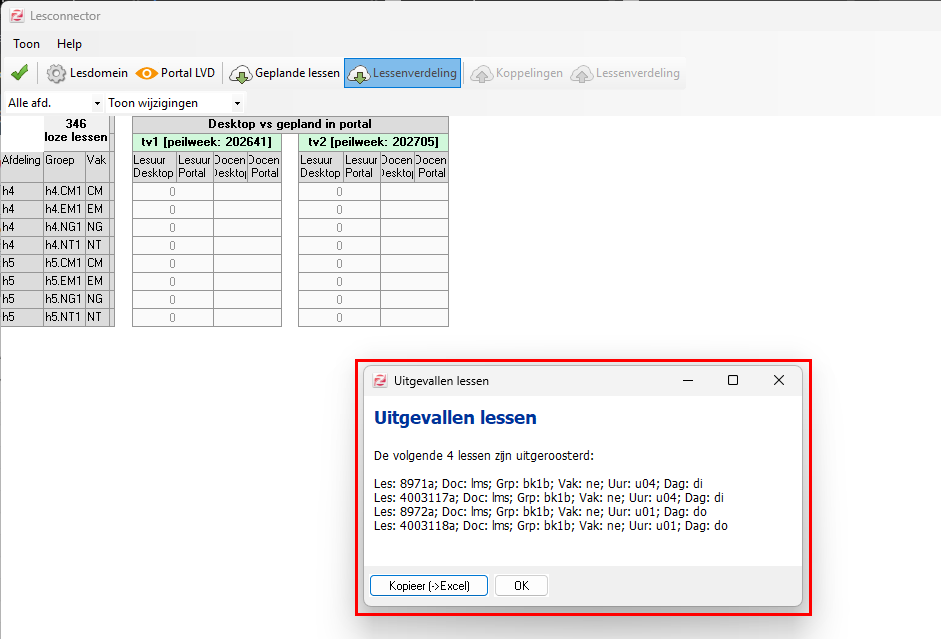The width and height of the screenshot is (941, 639).
Task: Click the greyed Lessenverdeling upload icon
Action: (582, 74)
